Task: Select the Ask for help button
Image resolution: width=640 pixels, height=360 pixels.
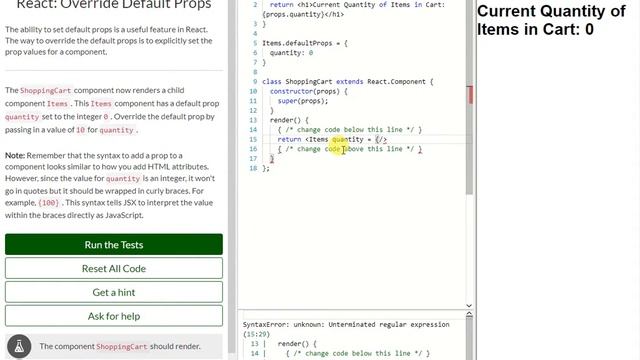Action: pyautogui.click(x=114, y=316)
